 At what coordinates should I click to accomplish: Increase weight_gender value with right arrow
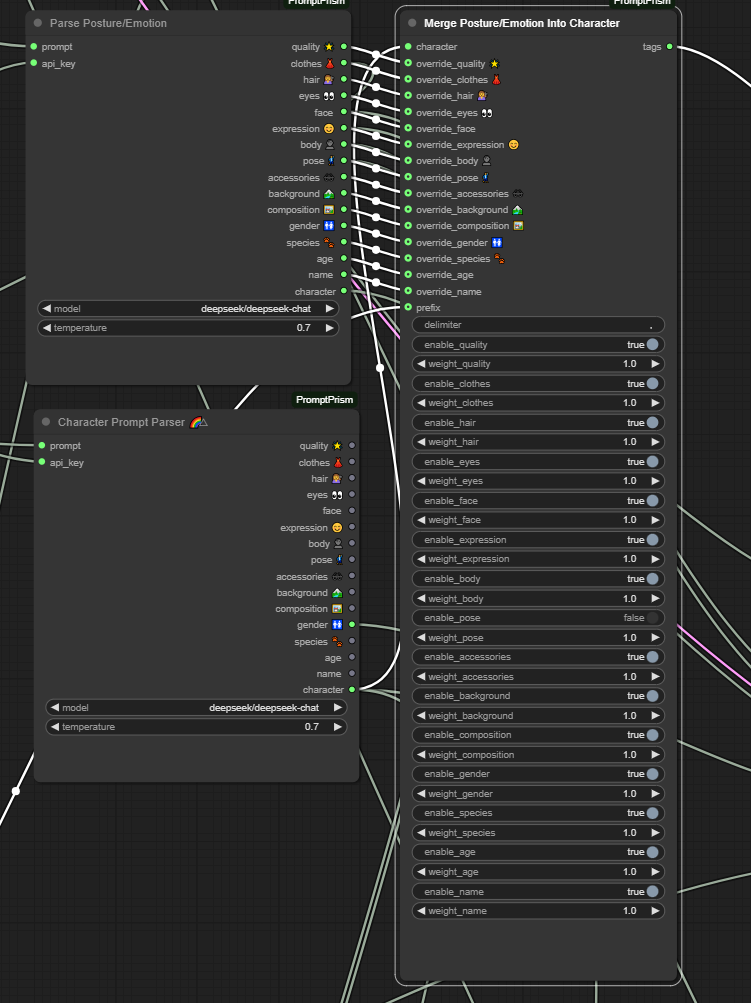656,794
